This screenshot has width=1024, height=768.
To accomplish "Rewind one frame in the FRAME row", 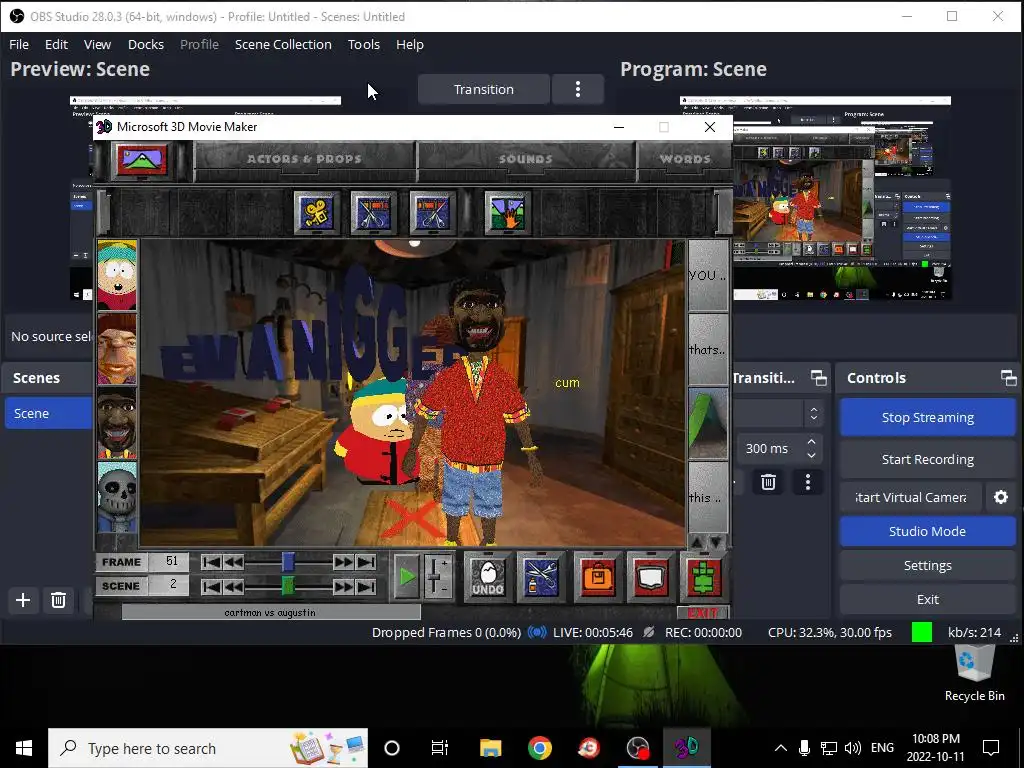I will [233, 562].
